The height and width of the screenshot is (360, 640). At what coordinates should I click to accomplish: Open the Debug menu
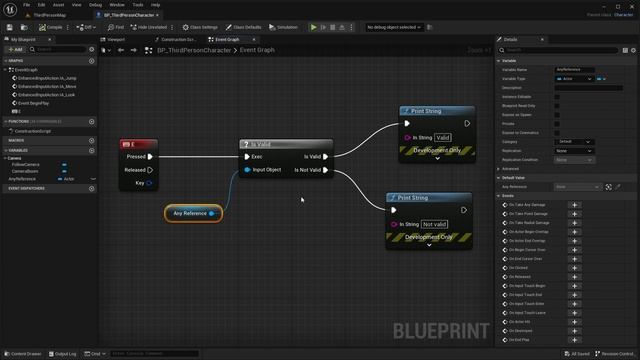click(x=95, y=5)
